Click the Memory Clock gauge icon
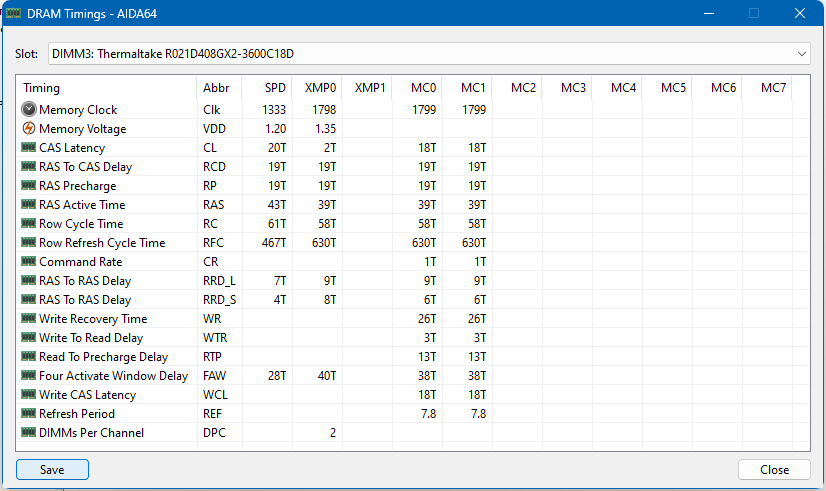 tap(28, 110)
